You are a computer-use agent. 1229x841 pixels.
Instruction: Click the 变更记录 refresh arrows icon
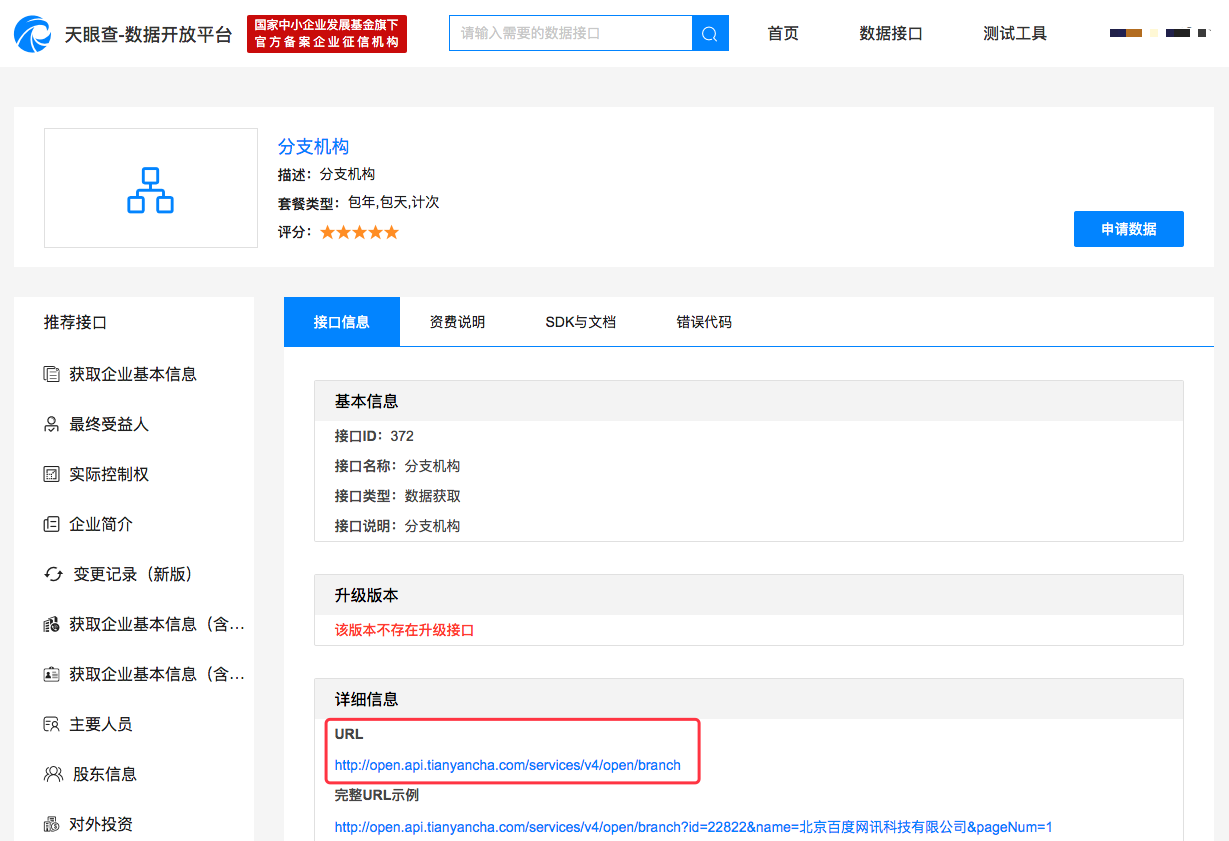tap(54, 574)
